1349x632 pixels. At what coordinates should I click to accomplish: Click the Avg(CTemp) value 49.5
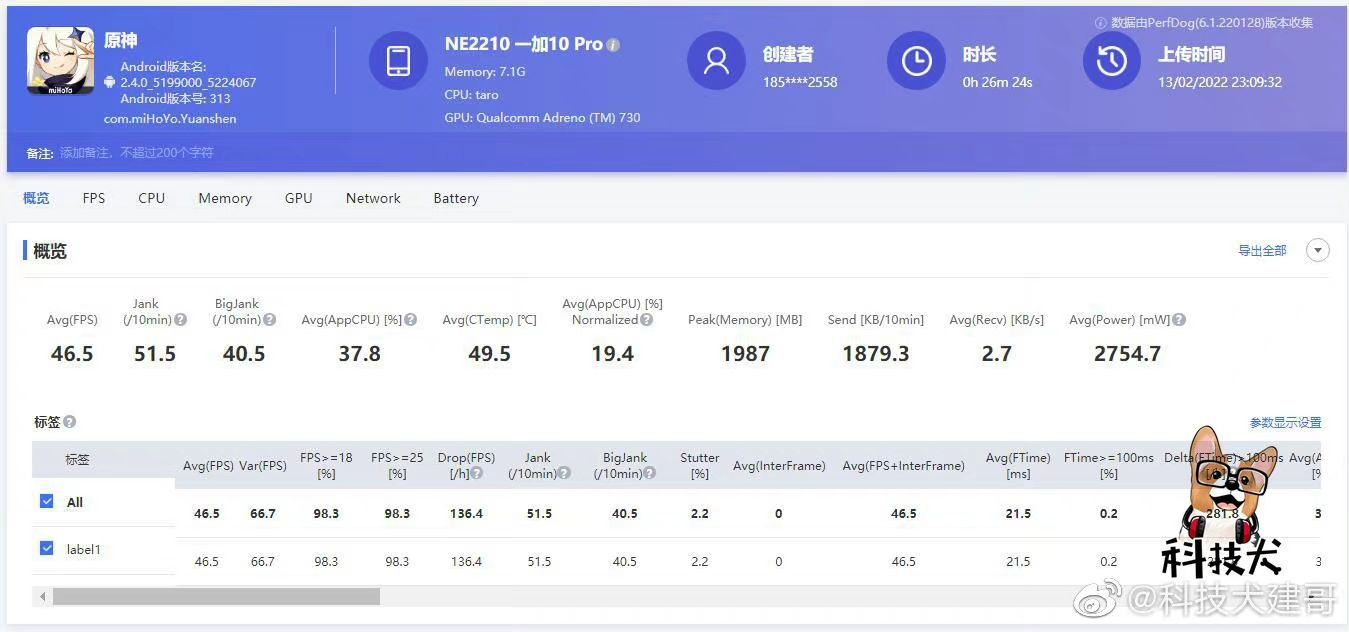point(489,354)
